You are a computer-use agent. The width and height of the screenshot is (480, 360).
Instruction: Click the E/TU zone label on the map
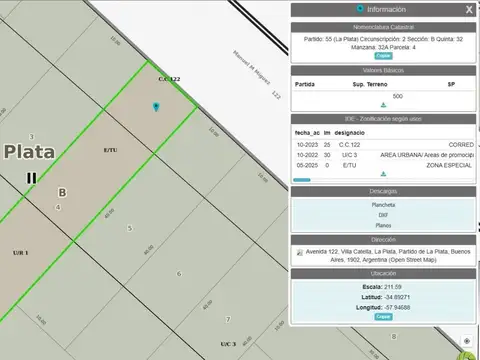(110, 150)
